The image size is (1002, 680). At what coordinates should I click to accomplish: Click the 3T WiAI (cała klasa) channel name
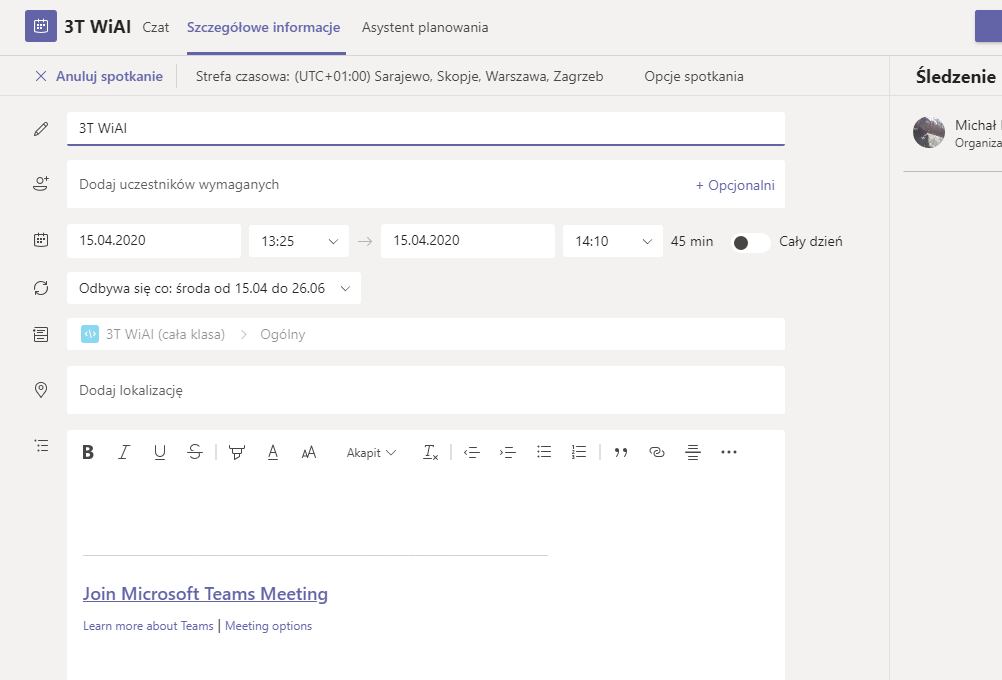click(166, 334)
